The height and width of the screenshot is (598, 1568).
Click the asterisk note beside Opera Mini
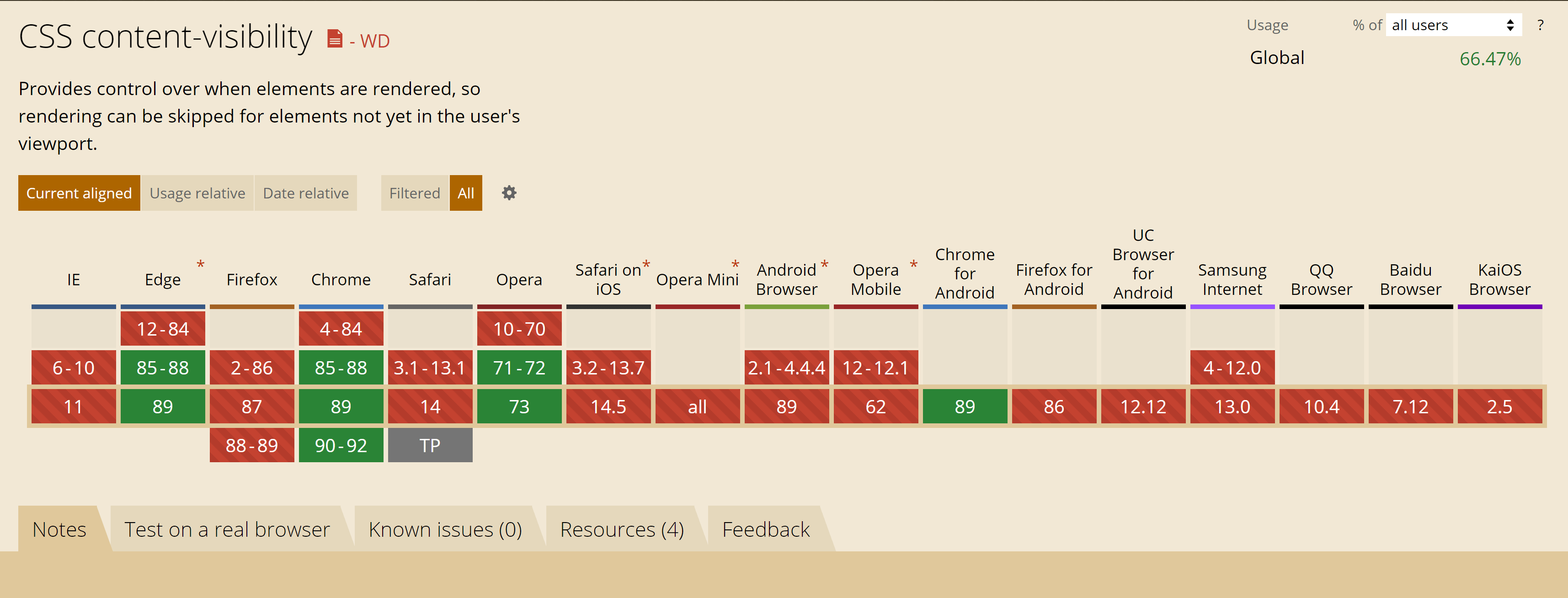coord(735,265)
